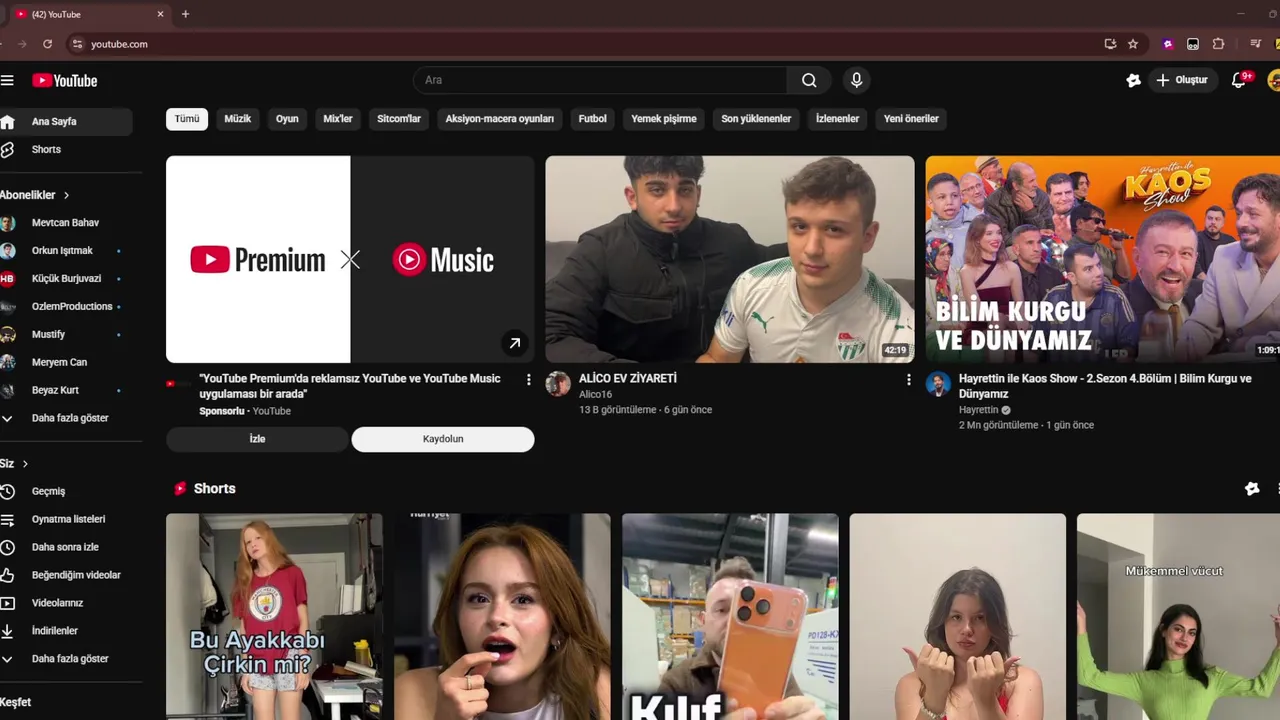Select the Tümü filter chip
The width and height of the screenshot is (1280, 720).
tap(187, 119)
